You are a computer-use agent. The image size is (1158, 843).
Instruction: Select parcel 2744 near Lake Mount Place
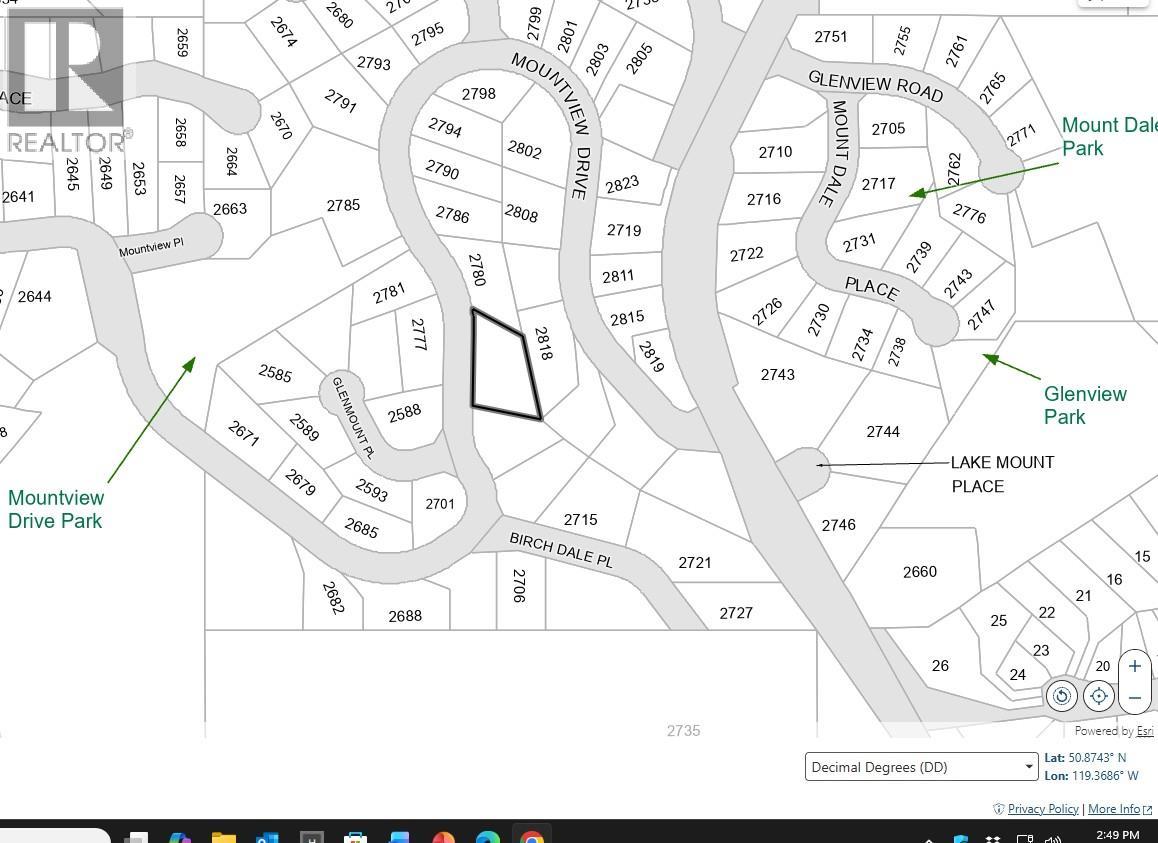(883, 431)
